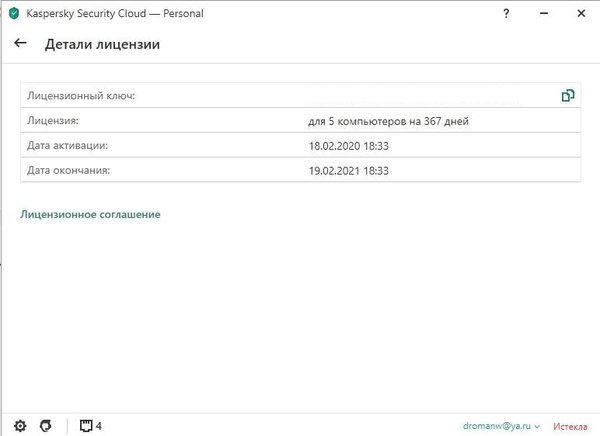Close the Kaspersky Security Cloud window
The width and height of the screenshot is (600, 436).
[581, 13]
